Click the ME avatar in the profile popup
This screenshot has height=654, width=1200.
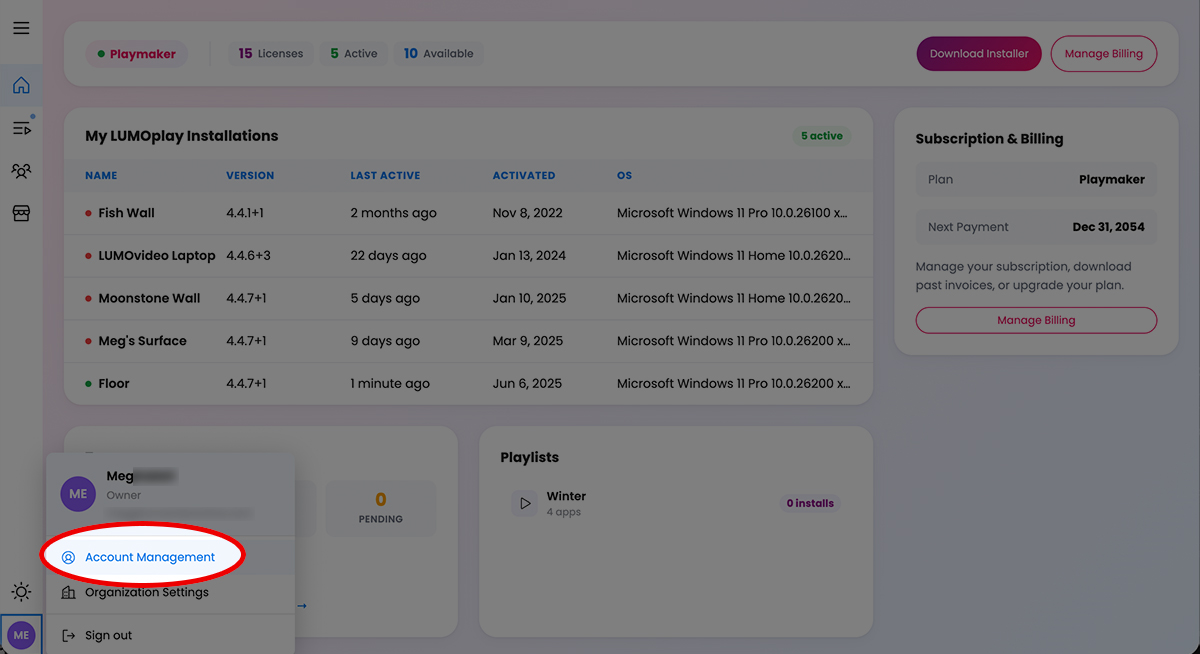(78, 494)
